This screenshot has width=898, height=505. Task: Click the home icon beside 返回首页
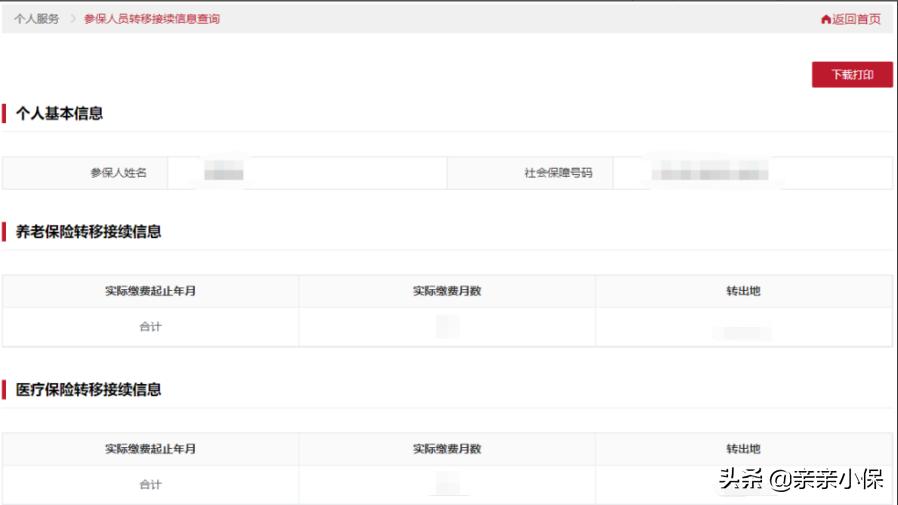(x=826, y=19)
